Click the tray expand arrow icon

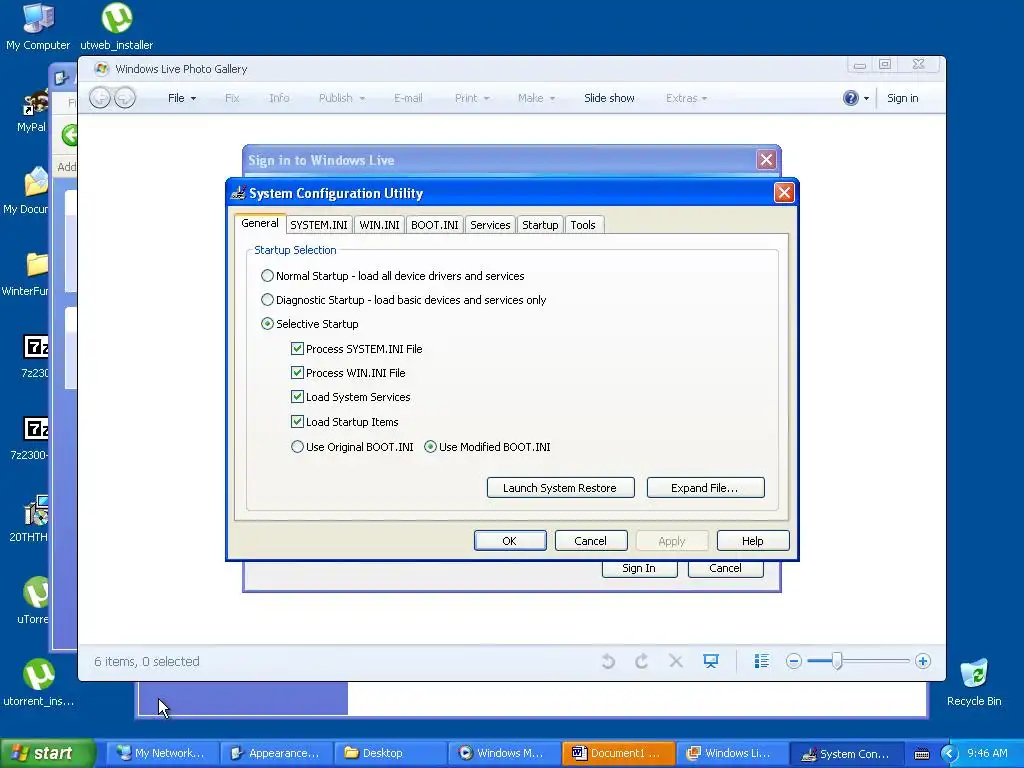[949, 754]
